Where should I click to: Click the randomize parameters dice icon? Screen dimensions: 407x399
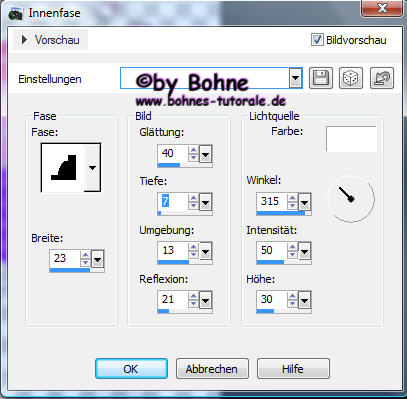coord(351,78)
